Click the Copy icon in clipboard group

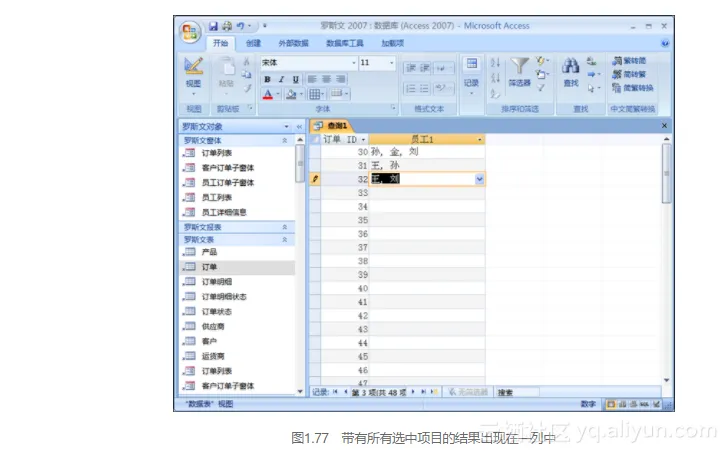[247, 74]
